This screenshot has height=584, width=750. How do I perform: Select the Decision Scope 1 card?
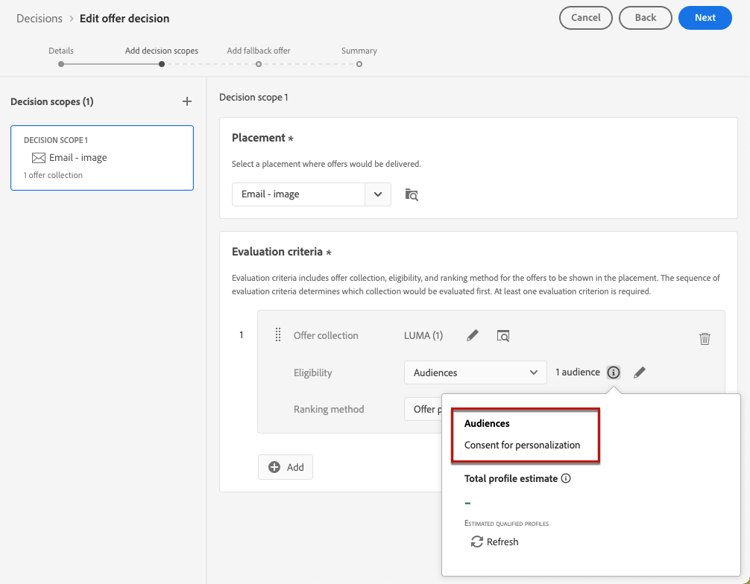tap(102, 158)
